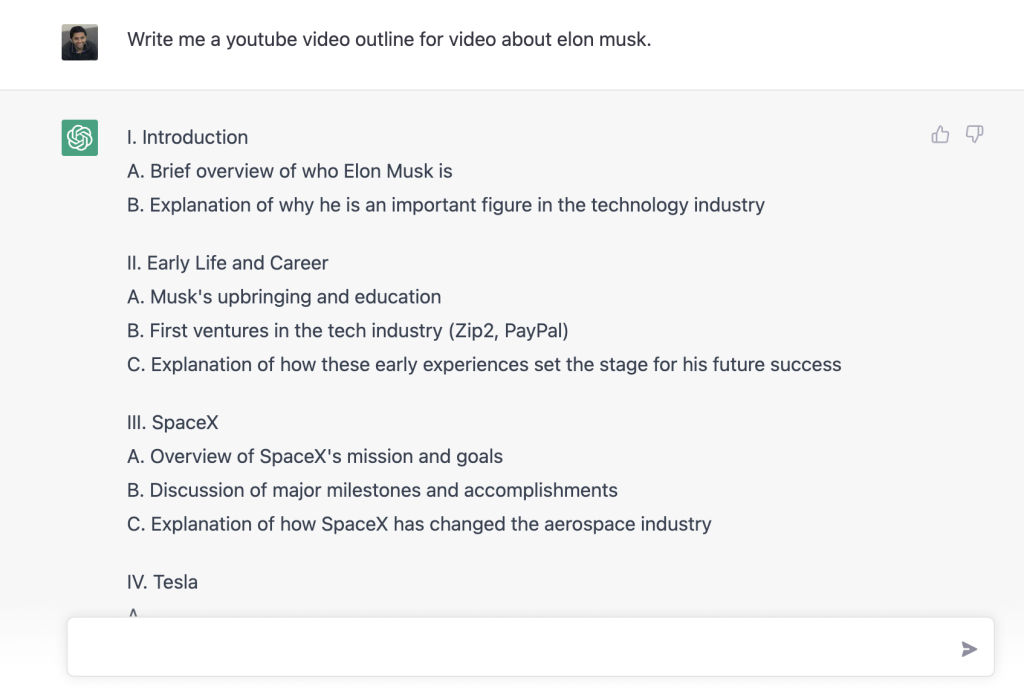Click the user profile photo avatar
The width and height of the screenshot is (1024, 689).
pyautogui.click(x=80, y=42)
